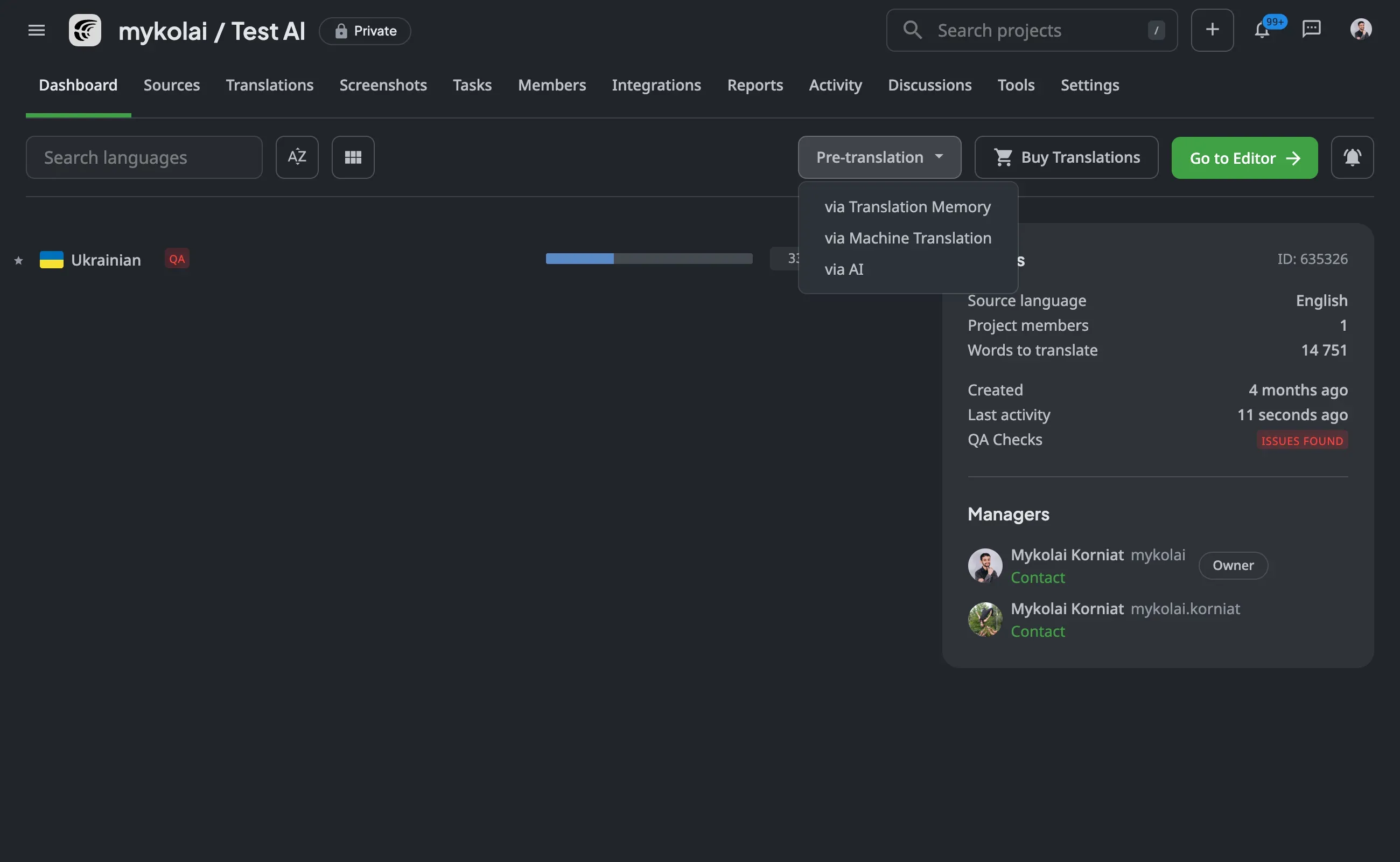Open the Integrations tab
Viewport: 1400px width, 862px height.
(x=656, y=86)
